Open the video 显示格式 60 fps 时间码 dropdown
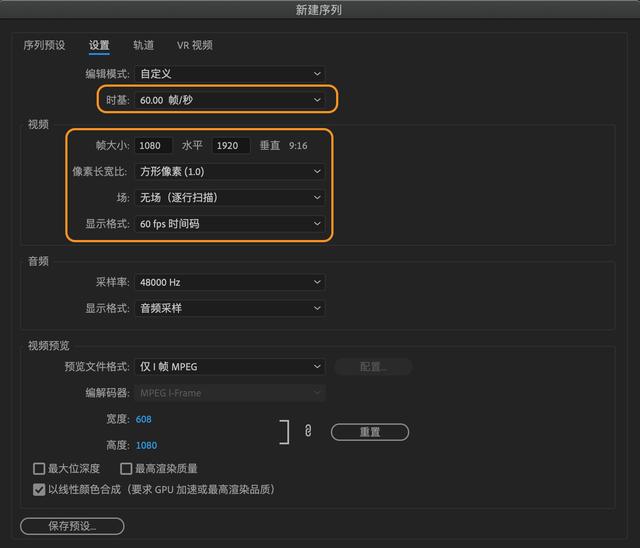This screenshot has height=548, width=640. click(230, 224)
